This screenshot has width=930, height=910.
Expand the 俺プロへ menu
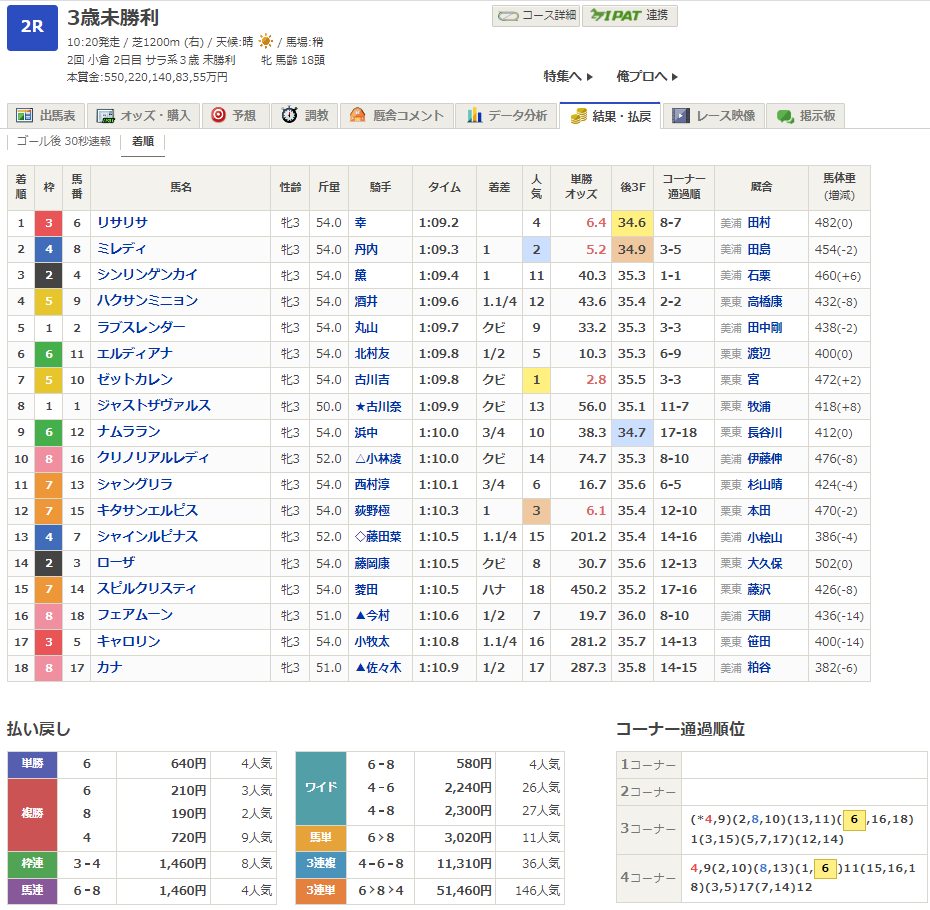647,76
